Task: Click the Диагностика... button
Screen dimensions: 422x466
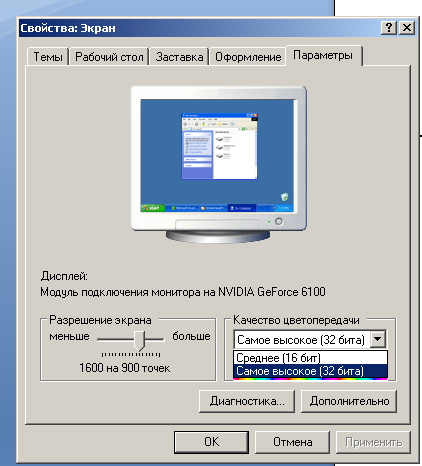Action: pyautogui.click(x=247, y=401)
